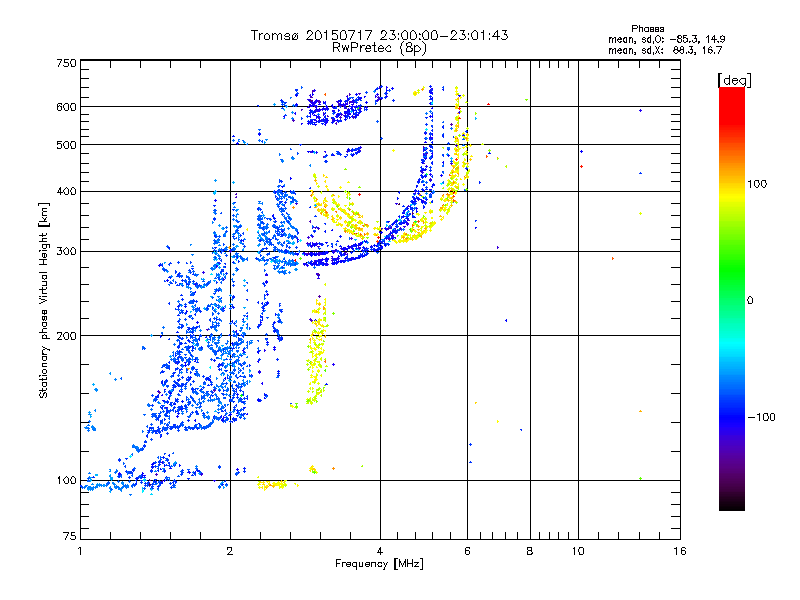Click the y-axis tick label "300"
The width and height of the screenshot is (800, 600).
click(66, 251)
